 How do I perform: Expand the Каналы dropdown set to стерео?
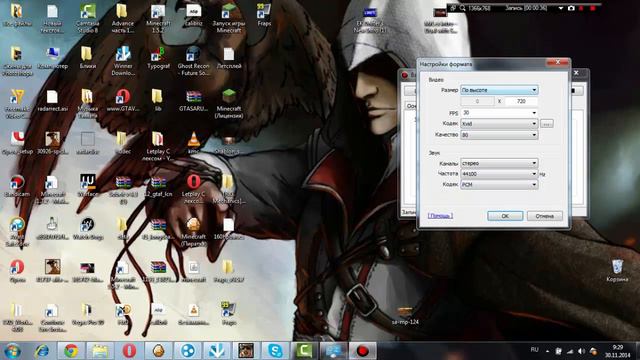[x=499, y=163]
